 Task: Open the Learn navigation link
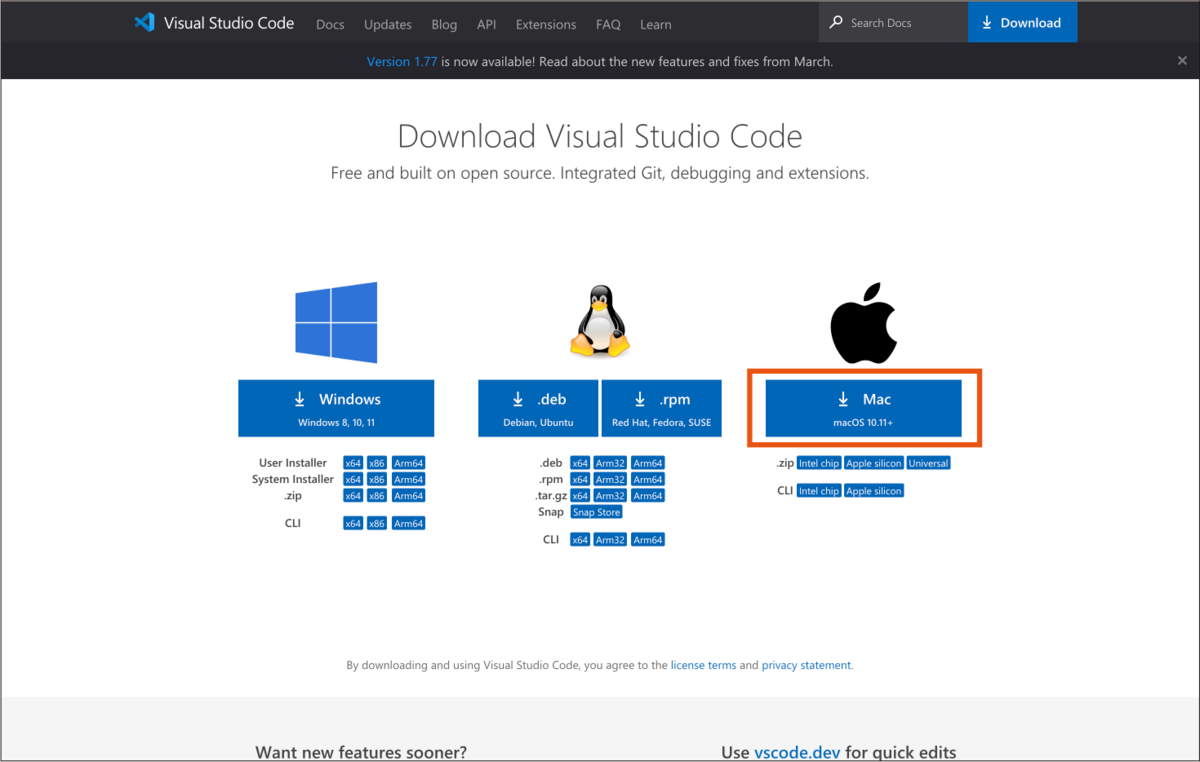click(656, 24)
